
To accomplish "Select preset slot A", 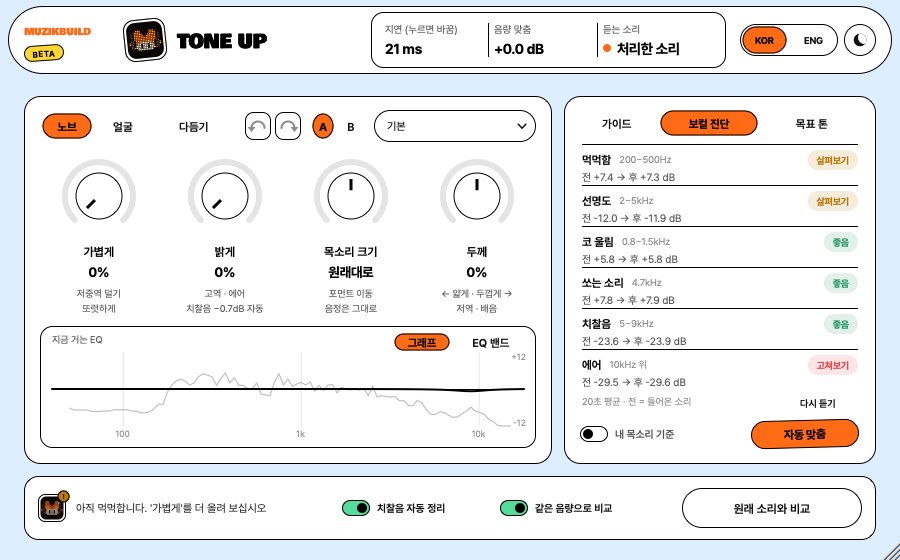I will pos(323,127).
